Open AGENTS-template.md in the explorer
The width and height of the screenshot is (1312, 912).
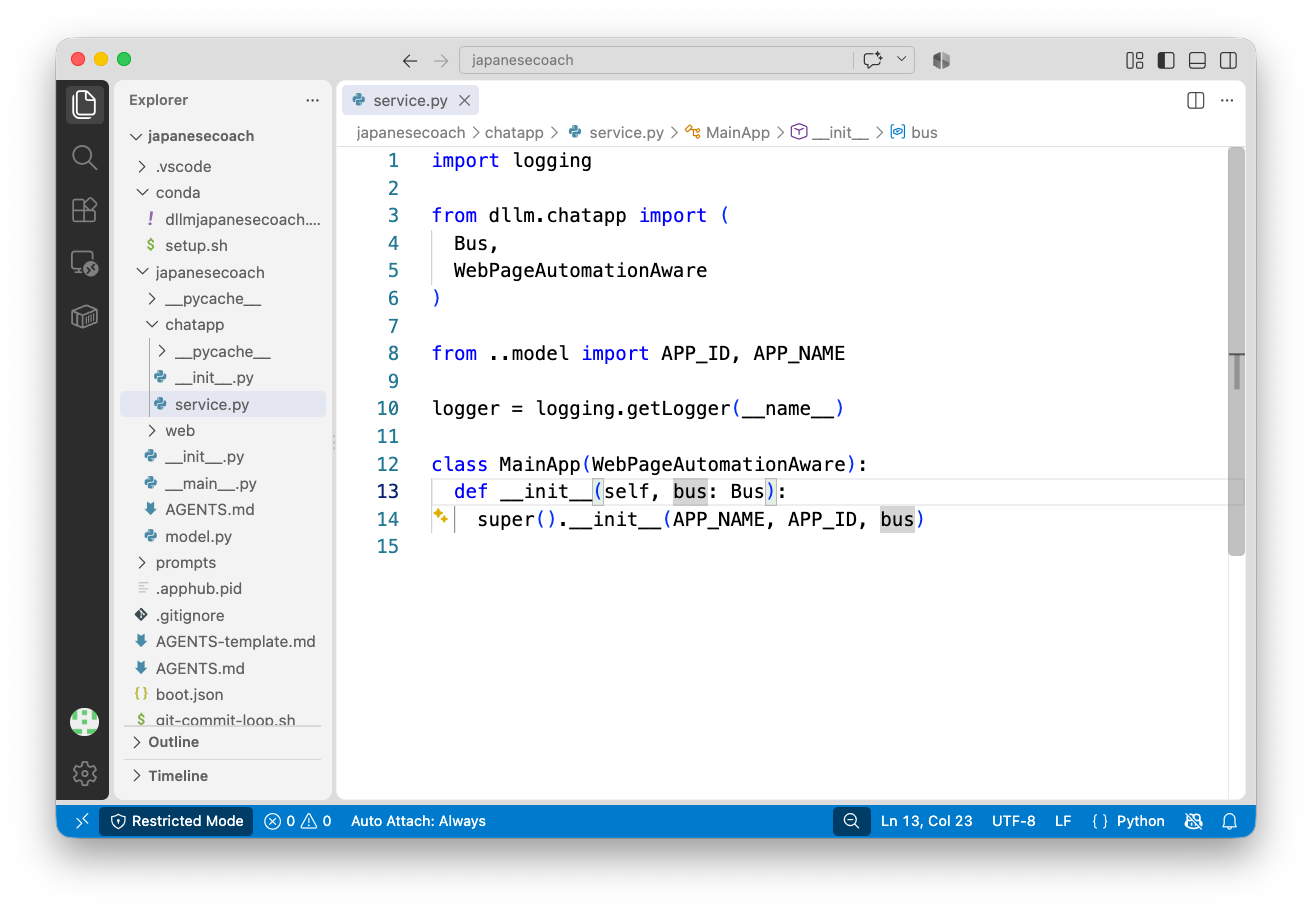[235, 641]
